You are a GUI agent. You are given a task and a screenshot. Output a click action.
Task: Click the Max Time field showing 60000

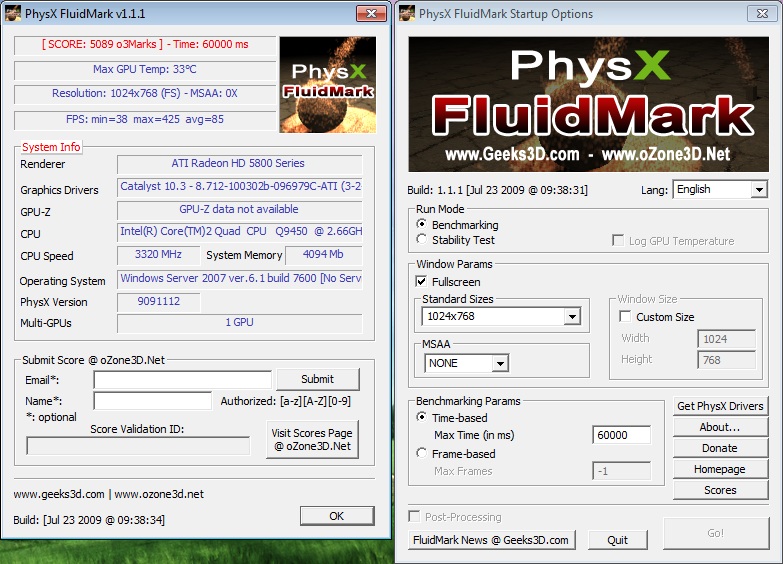coord(622,435)
